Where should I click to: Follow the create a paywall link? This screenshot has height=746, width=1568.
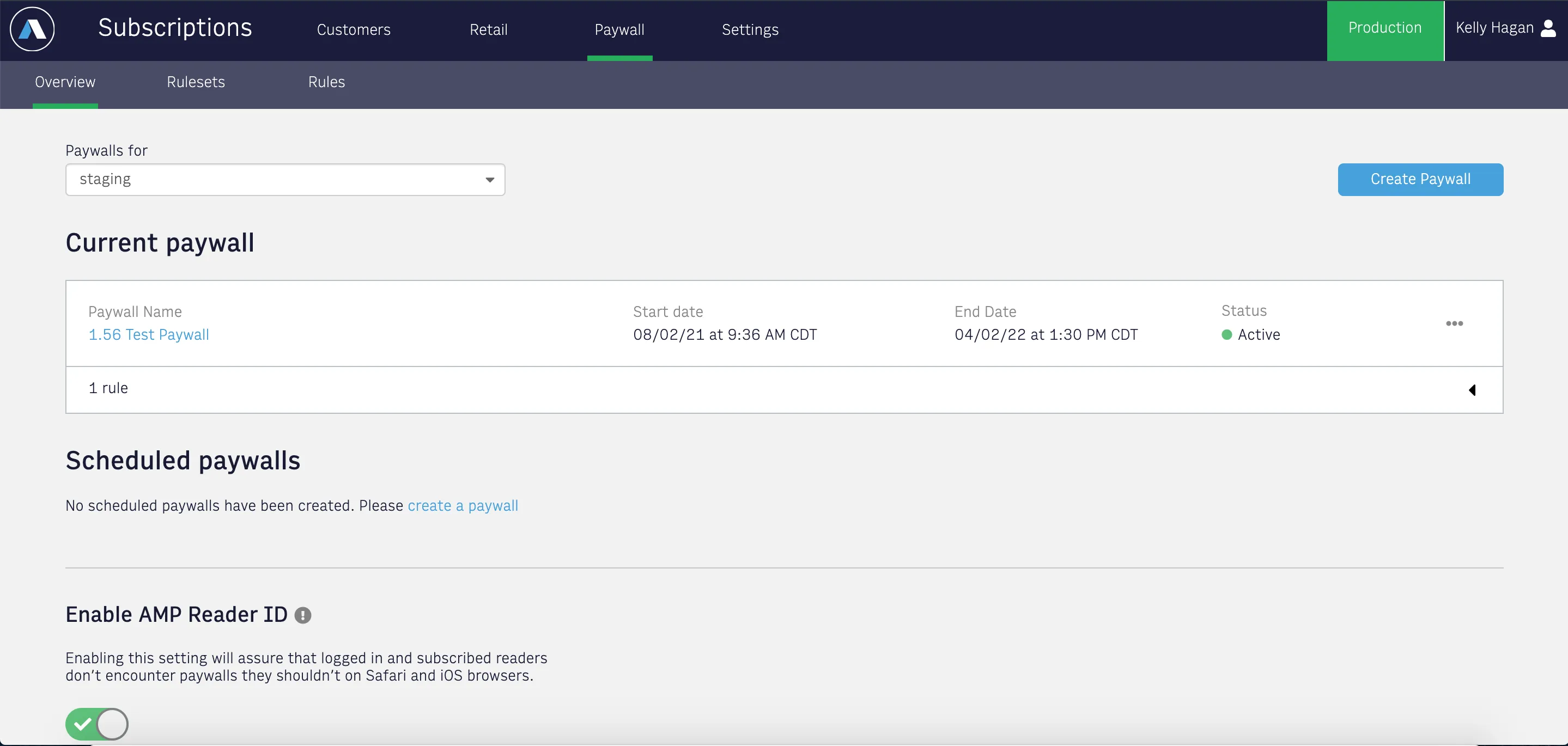coord(463,506)
